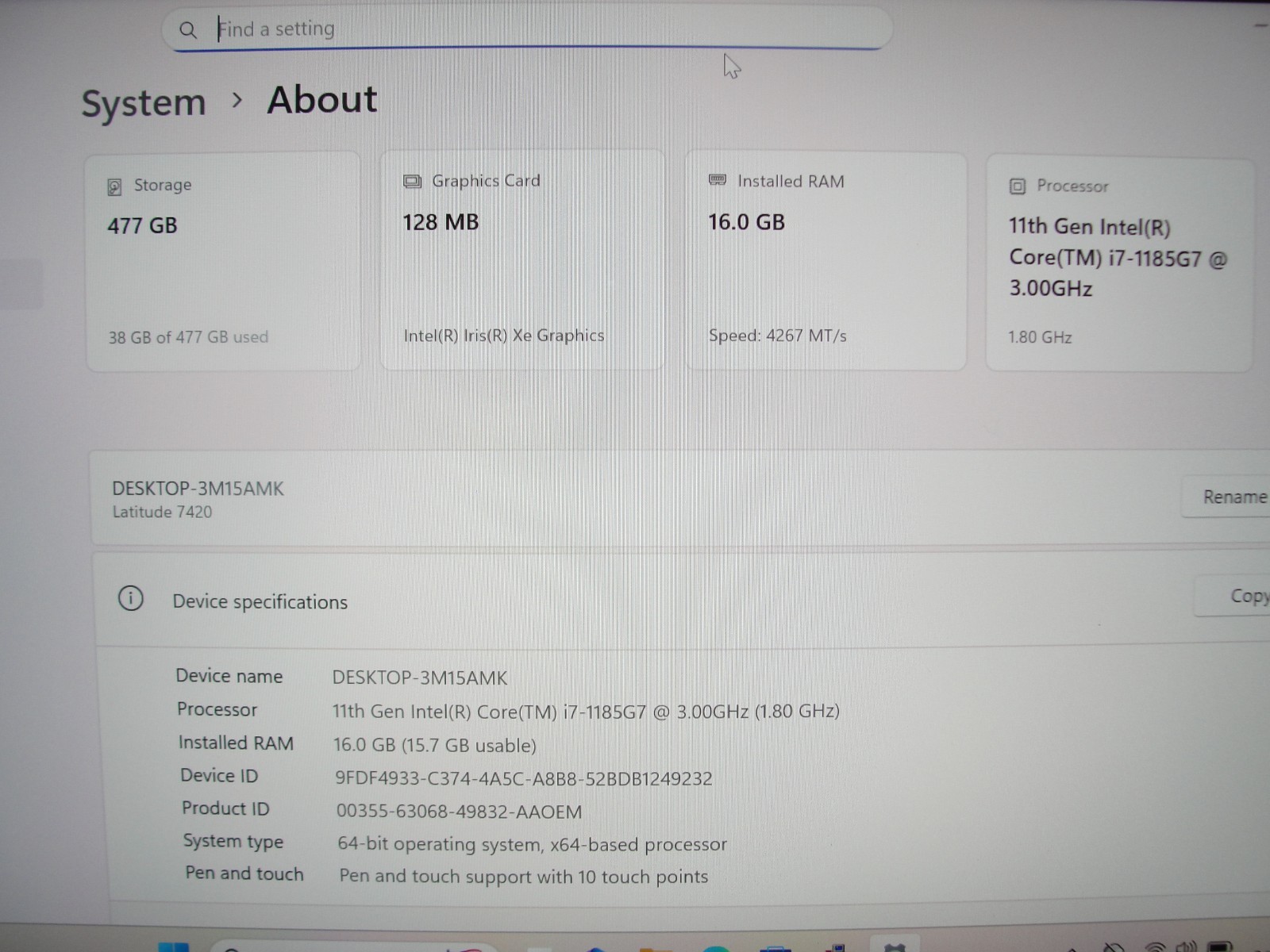
Task: Click the Wi-Fi icon in the system tray
Action: [1156, 946]
